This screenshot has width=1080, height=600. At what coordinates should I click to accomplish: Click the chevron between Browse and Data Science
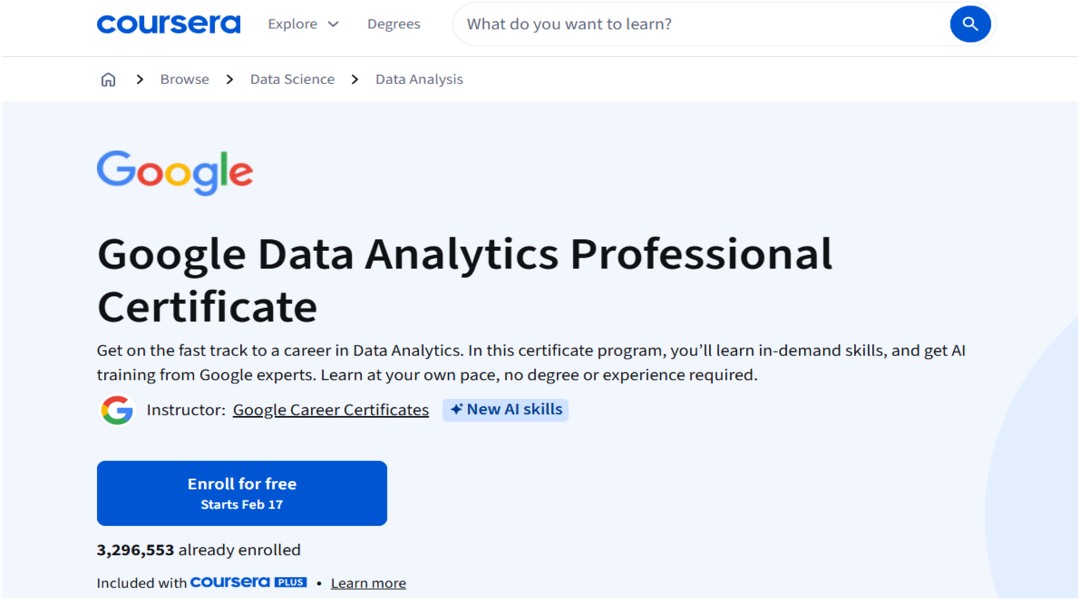229,79
